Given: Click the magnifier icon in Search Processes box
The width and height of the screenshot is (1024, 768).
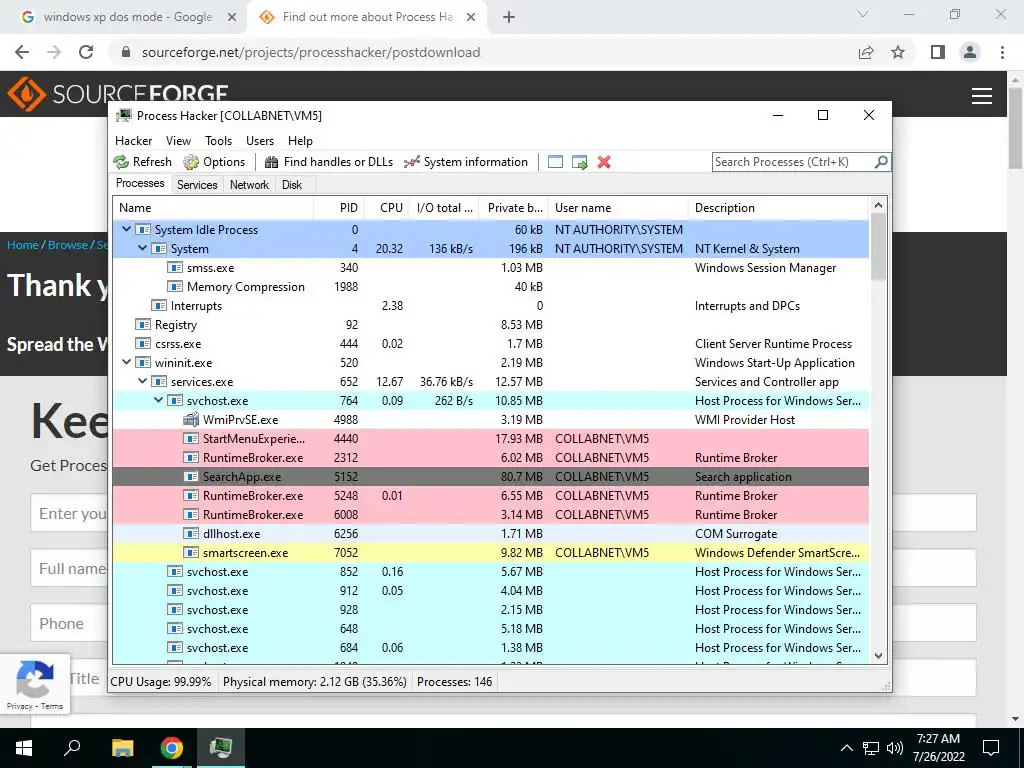Looking at the screenshot, I should pos(881,161).
